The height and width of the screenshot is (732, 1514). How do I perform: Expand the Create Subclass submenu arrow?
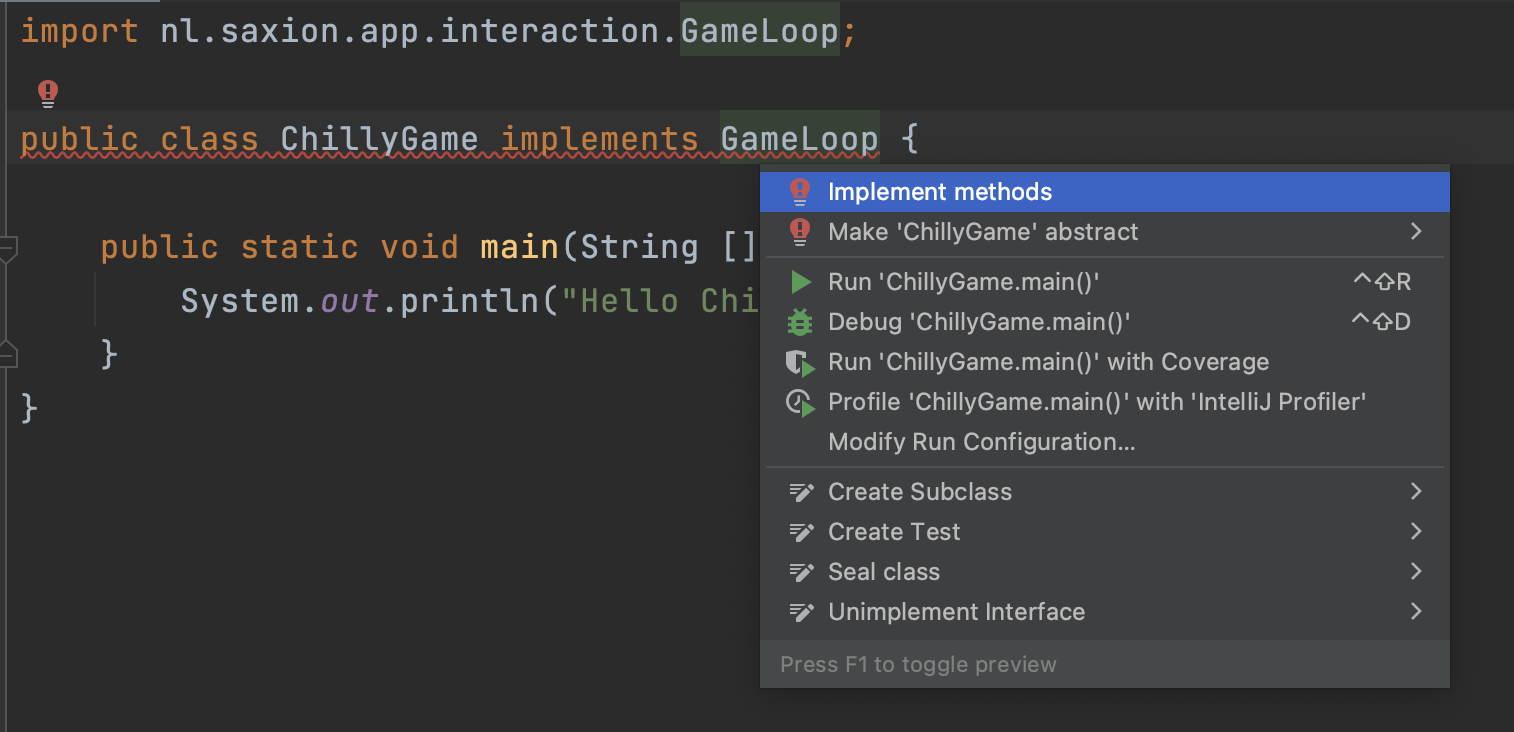pos(1416,492)
